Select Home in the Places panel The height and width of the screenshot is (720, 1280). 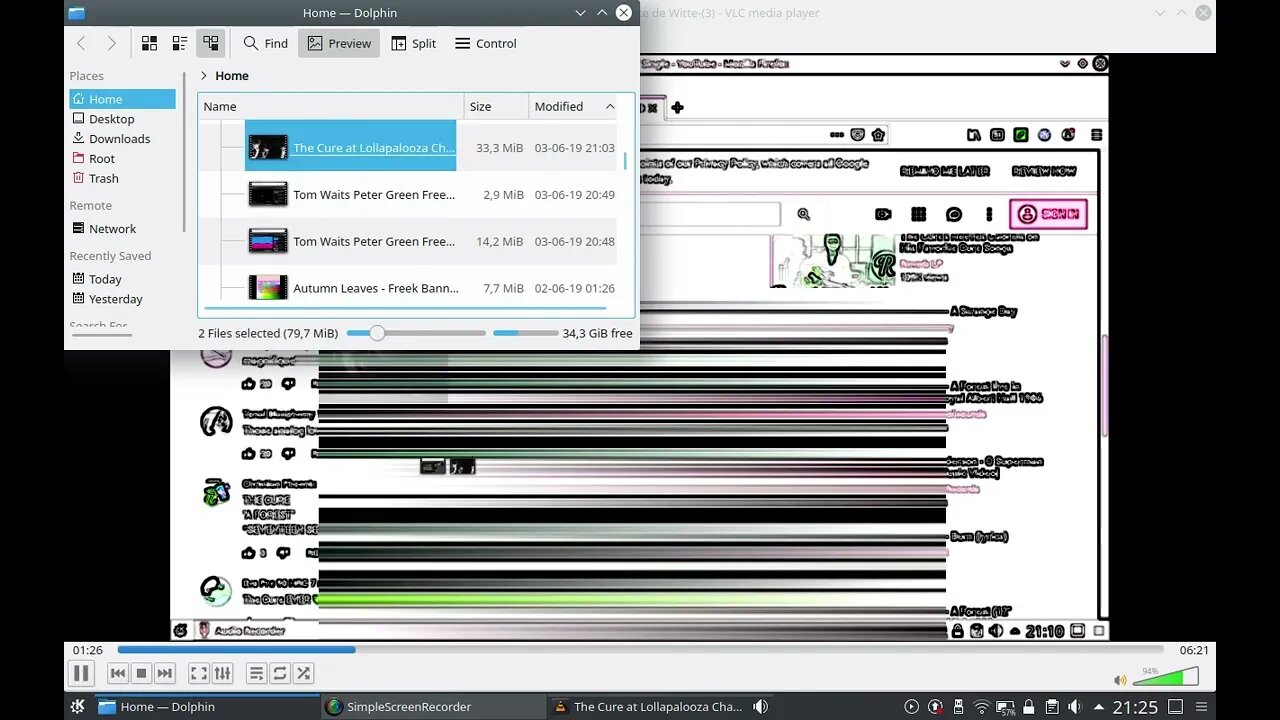coord(122,99)
